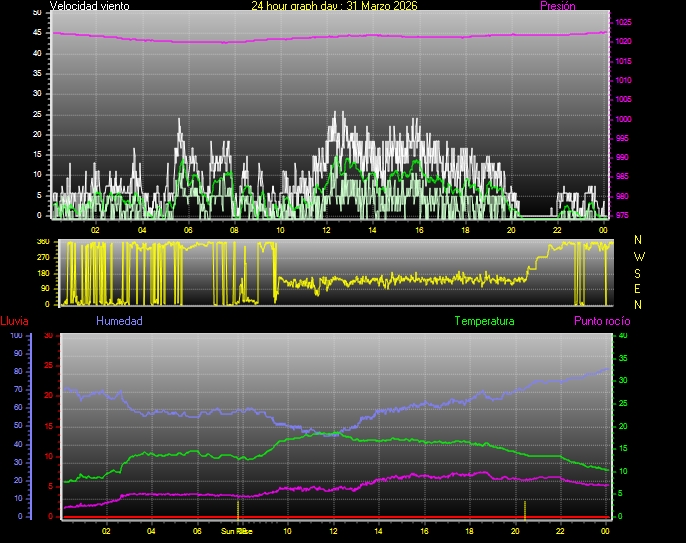Select the Punto rocío legend label
This screenshot has height=543, width=686.
point(601,321)
